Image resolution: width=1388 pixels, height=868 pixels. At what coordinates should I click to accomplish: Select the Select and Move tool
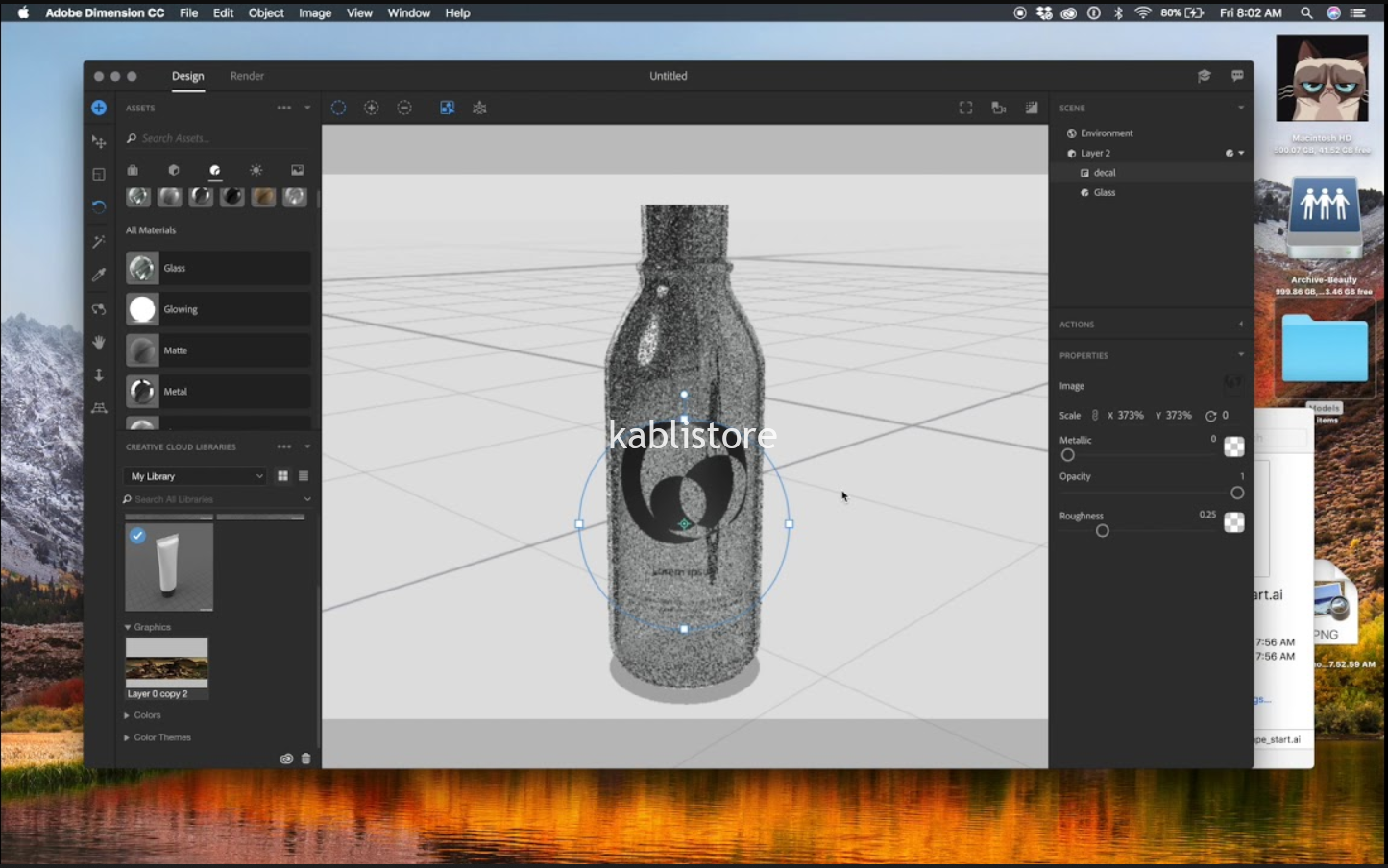coord(99,141)
